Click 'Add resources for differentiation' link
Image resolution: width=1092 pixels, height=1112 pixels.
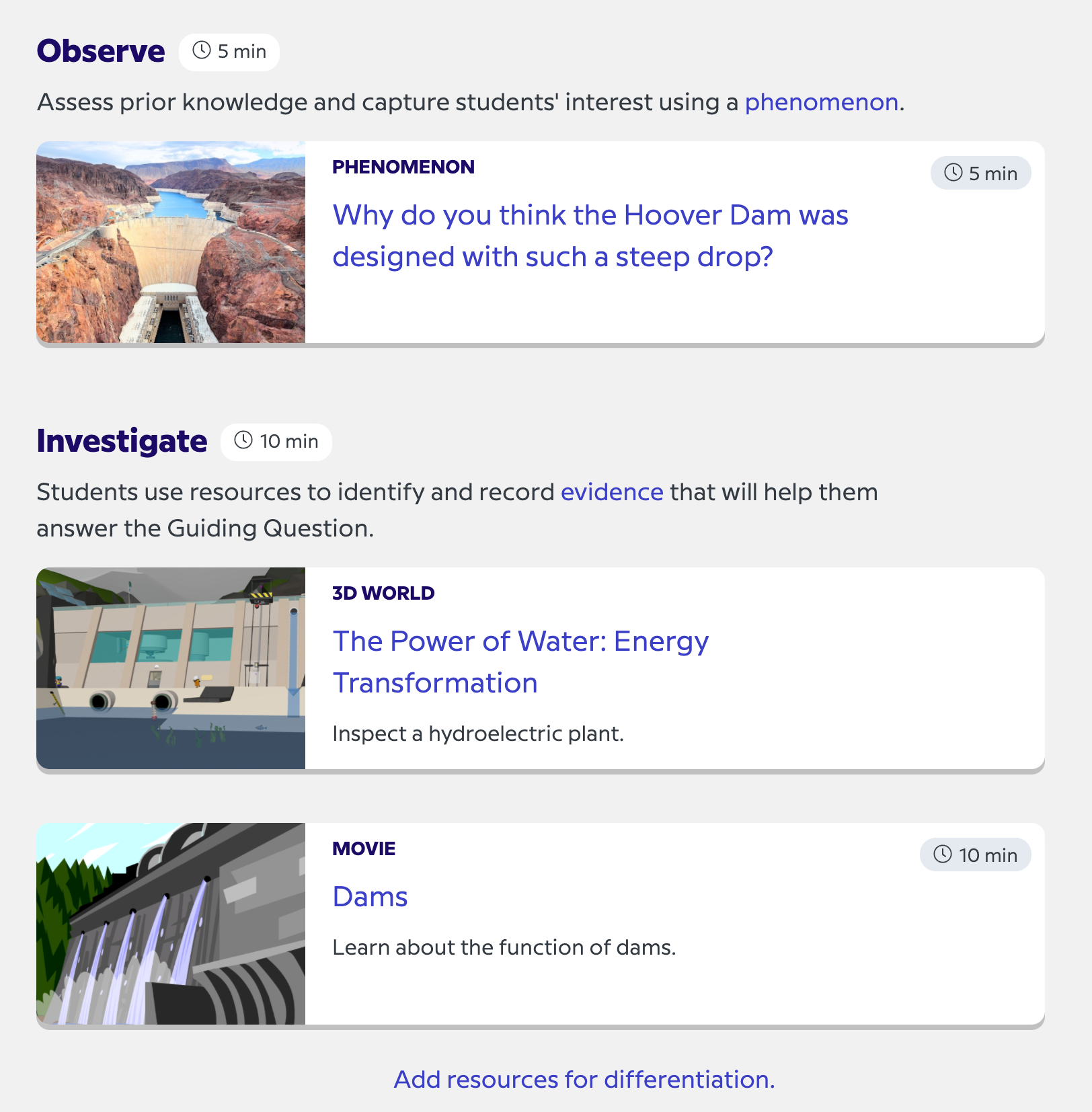tap(584, 1079)
